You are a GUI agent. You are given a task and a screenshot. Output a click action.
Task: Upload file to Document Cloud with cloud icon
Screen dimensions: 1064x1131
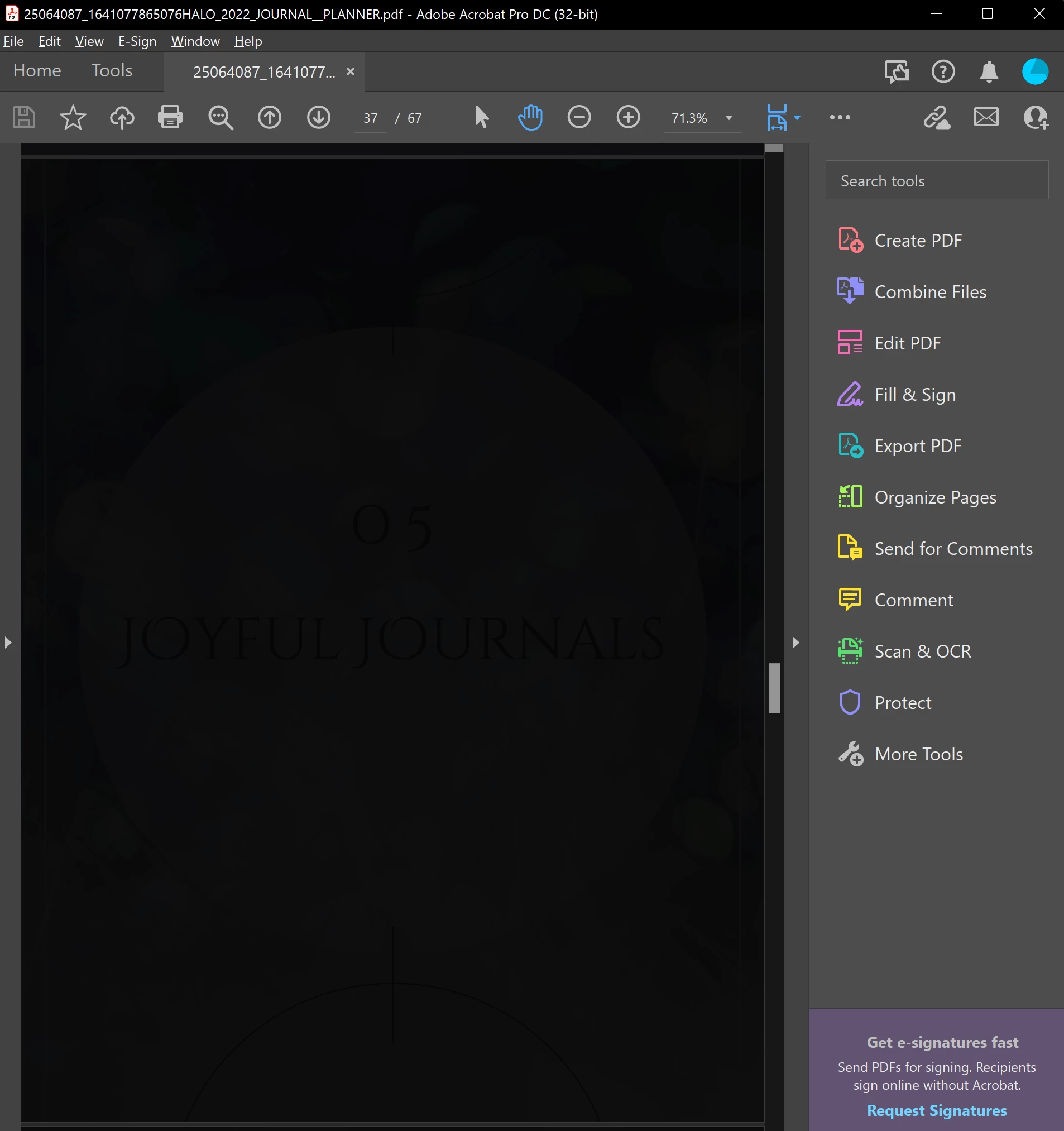[122, 118]
